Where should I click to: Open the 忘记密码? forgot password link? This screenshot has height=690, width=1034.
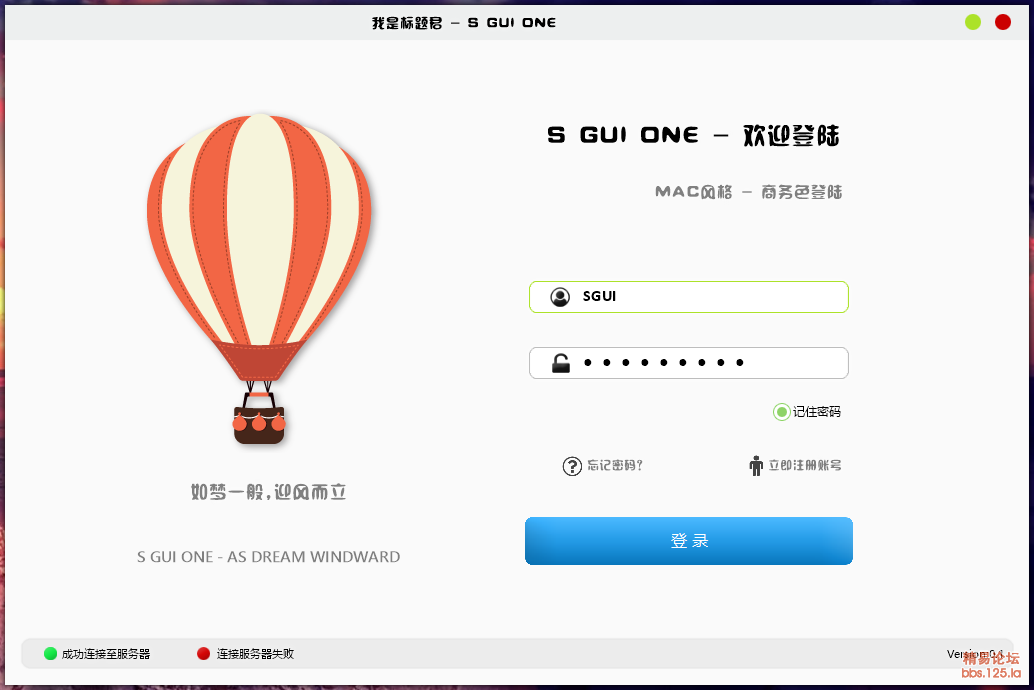pyautogui.click(x=615, y=466)
